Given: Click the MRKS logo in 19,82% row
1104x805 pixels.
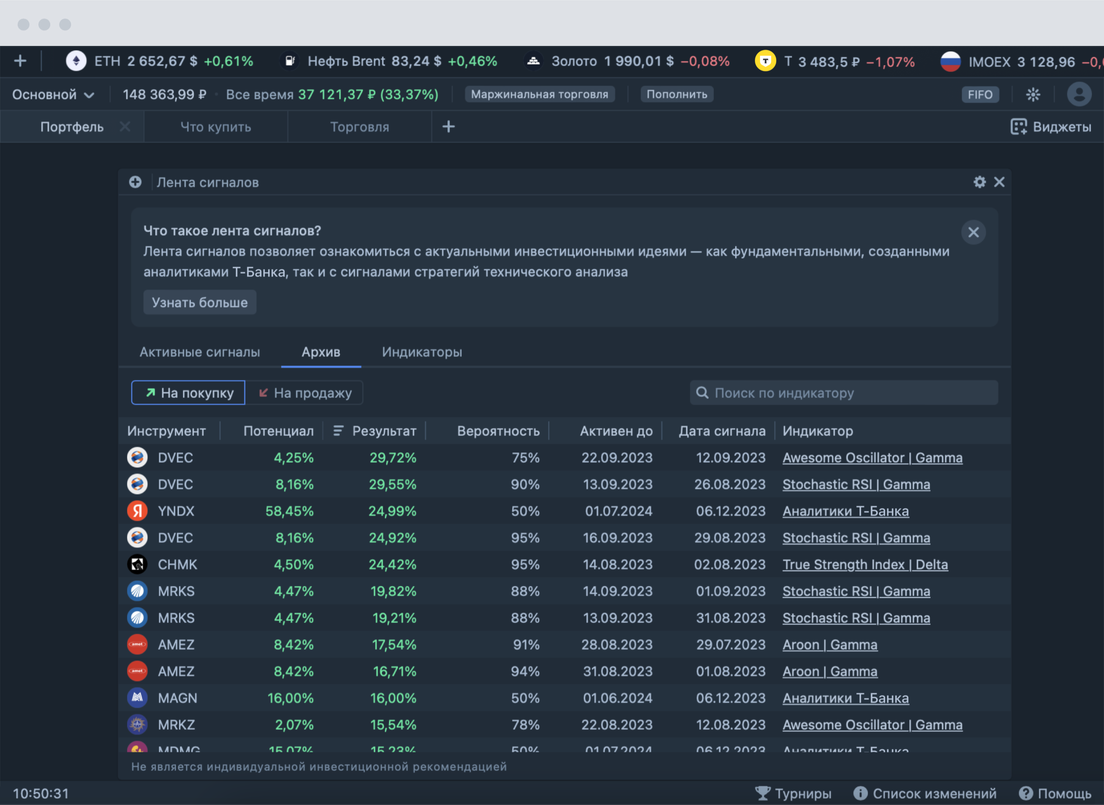Looking at the screenshot, I should click(x=137, y=591).
